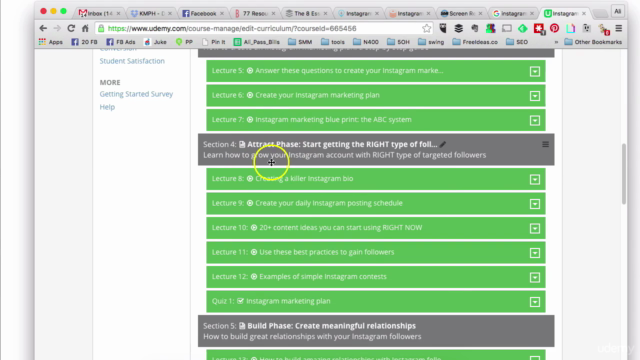
Task: Switch to the Gmail Inbox tab
Action: coord(98,13)
